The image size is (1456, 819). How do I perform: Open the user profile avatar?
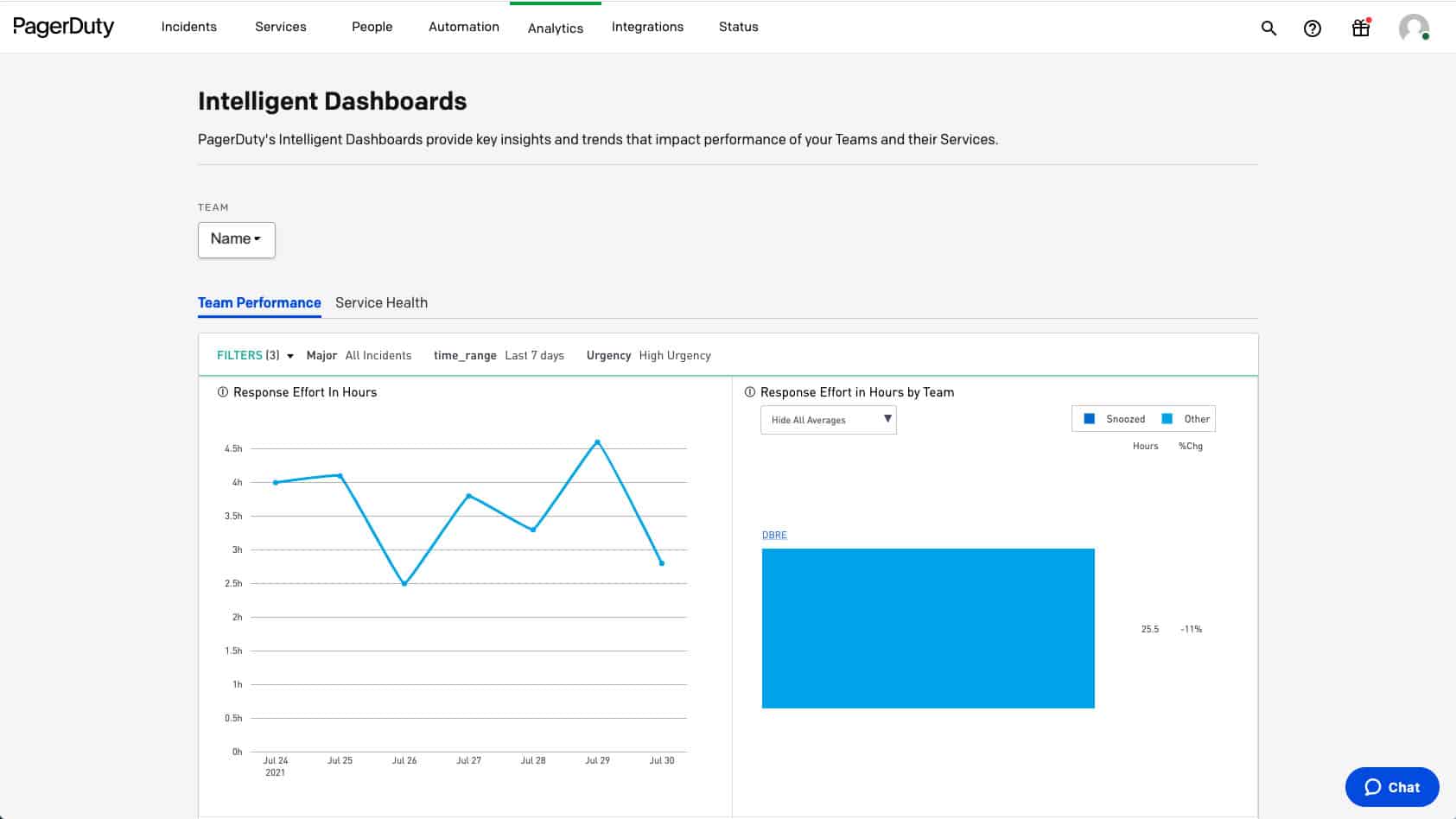click(x=1414, y=28)
